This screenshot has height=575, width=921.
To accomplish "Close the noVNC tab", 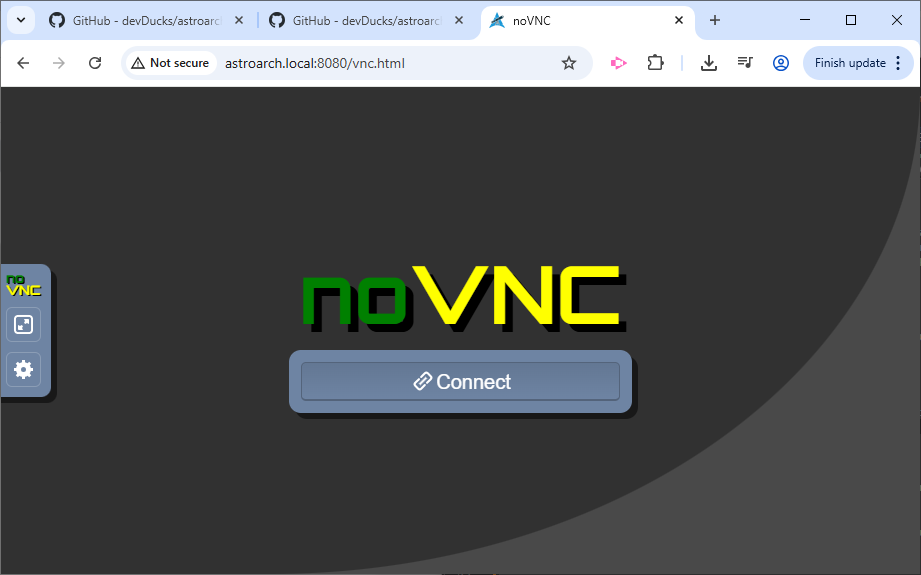I will click(x=679, y=21).
